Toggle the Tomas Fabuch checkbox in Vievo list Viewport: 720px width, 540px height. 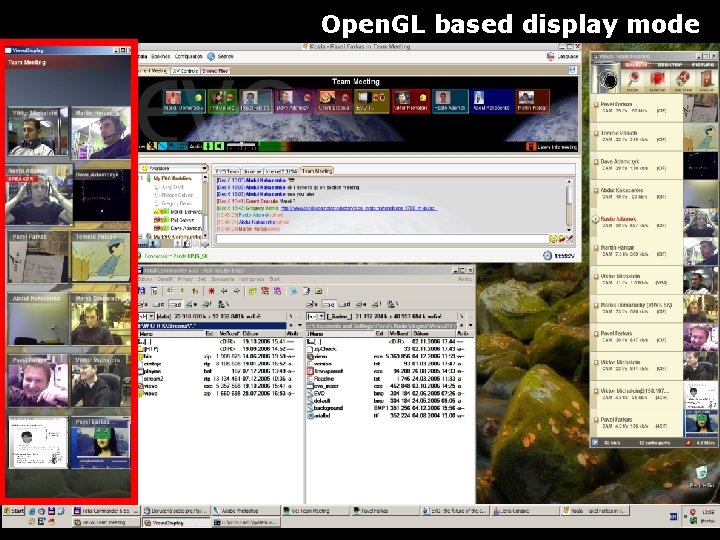pyautogui.click(x=596, y=133)
